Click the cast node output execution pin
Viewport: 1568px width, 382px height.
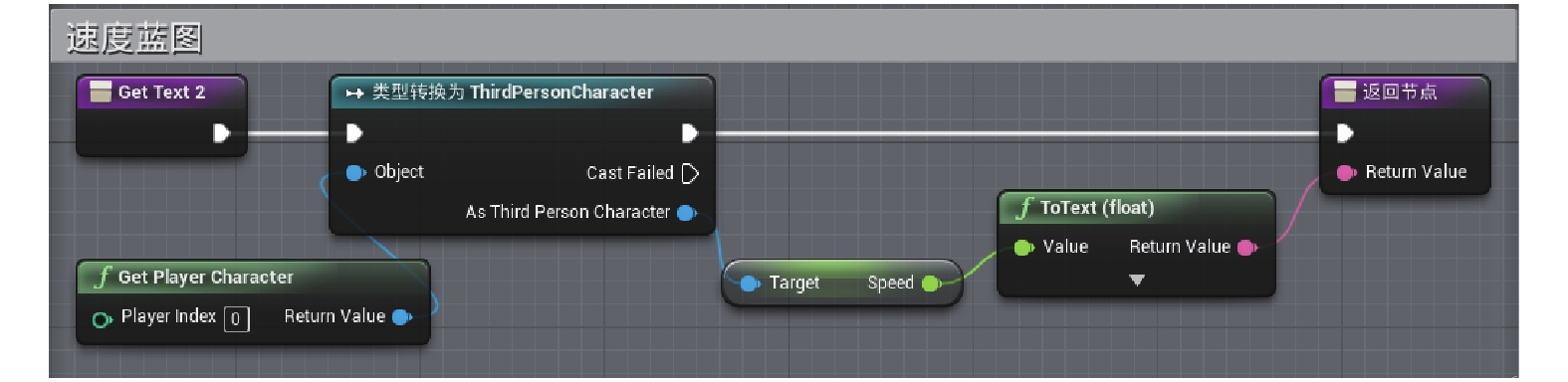pos(689,133)
